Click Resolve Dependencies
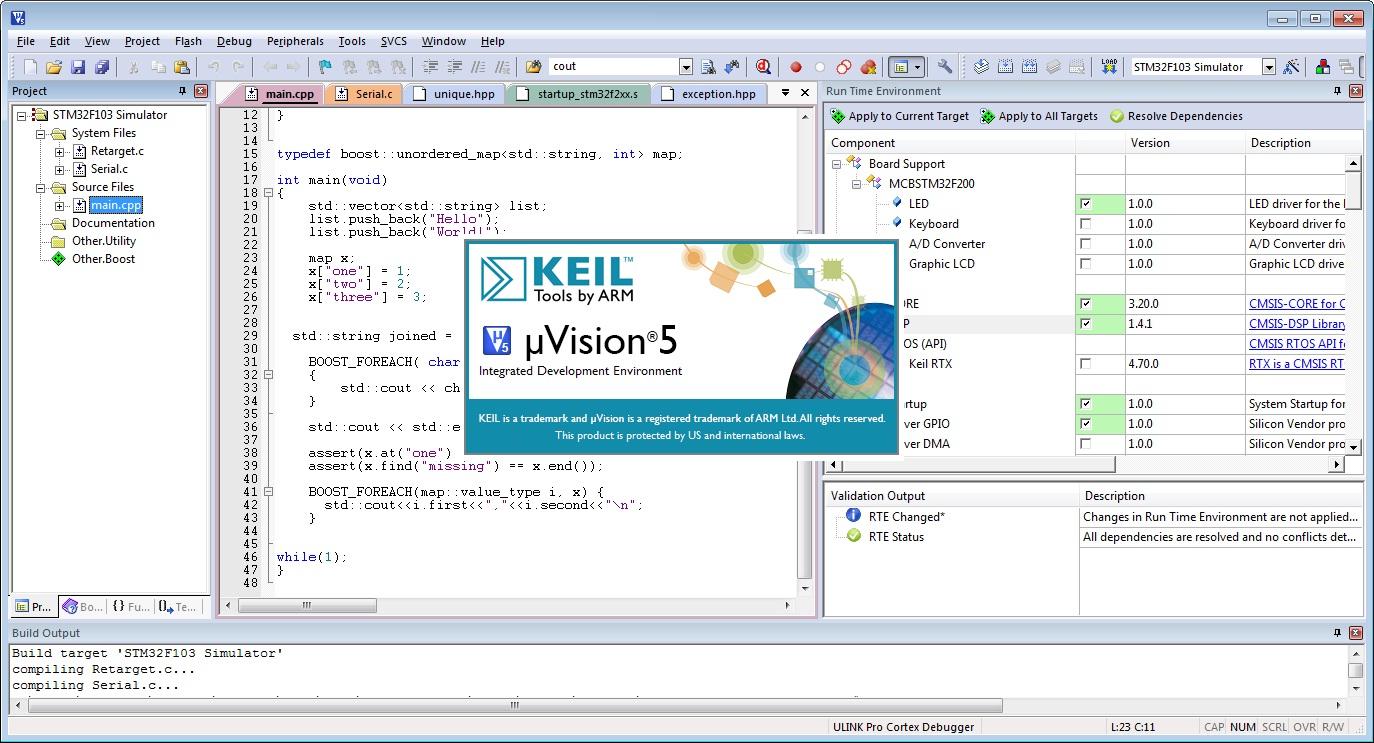This screenshot has width=1374, height=743. (x=1176, y=116)
